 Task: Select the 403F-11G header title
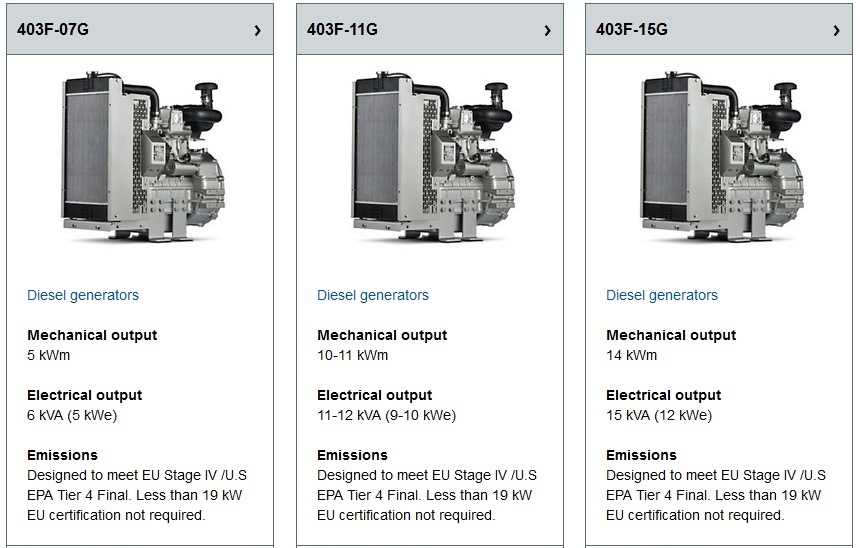click(x=342, y=29)
